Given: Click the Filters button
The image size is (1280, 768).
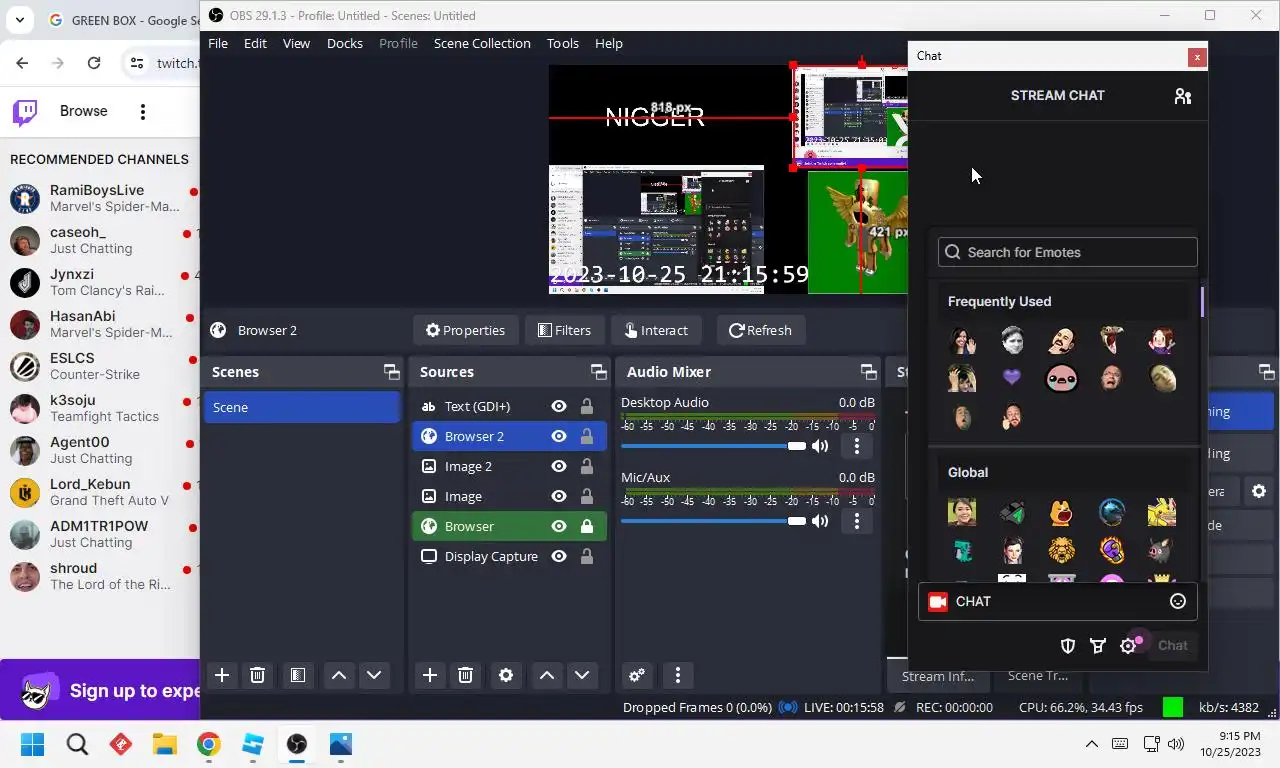Looking at the screenshot, I should click(564, 330).
